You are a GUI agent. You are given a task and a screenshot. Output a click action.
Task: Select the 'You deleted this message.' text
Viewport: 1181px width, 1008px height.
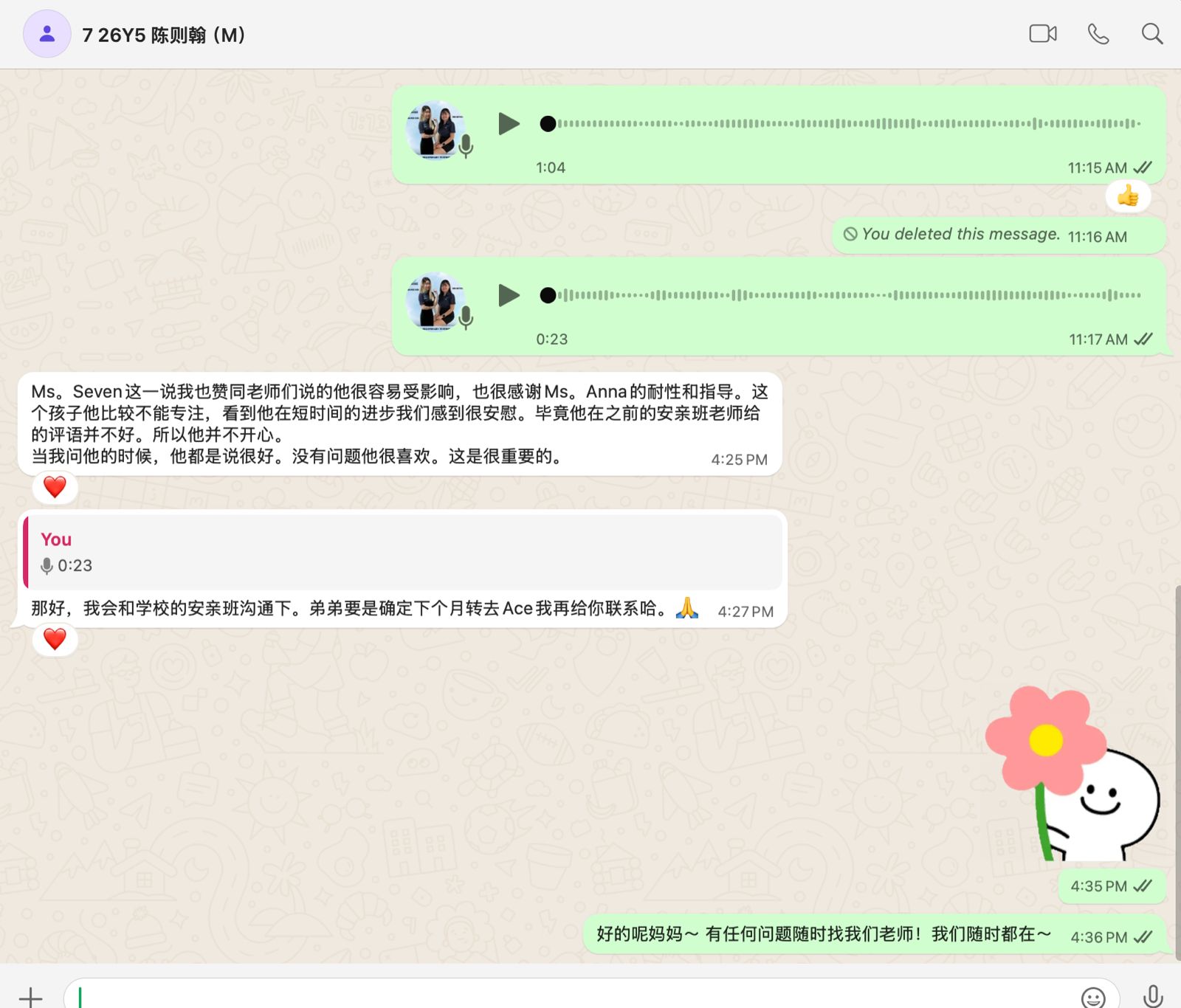click(x=960, y=234)
